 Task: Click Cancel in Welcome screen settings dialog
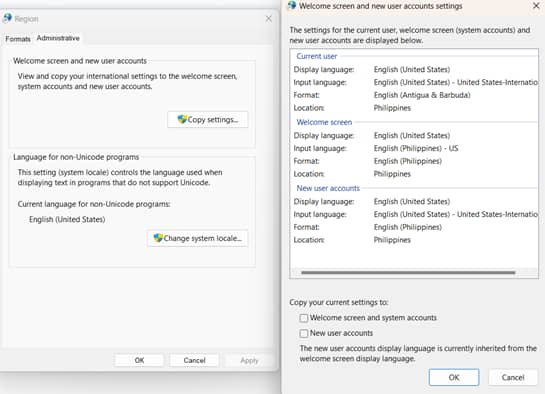(513, 377)
